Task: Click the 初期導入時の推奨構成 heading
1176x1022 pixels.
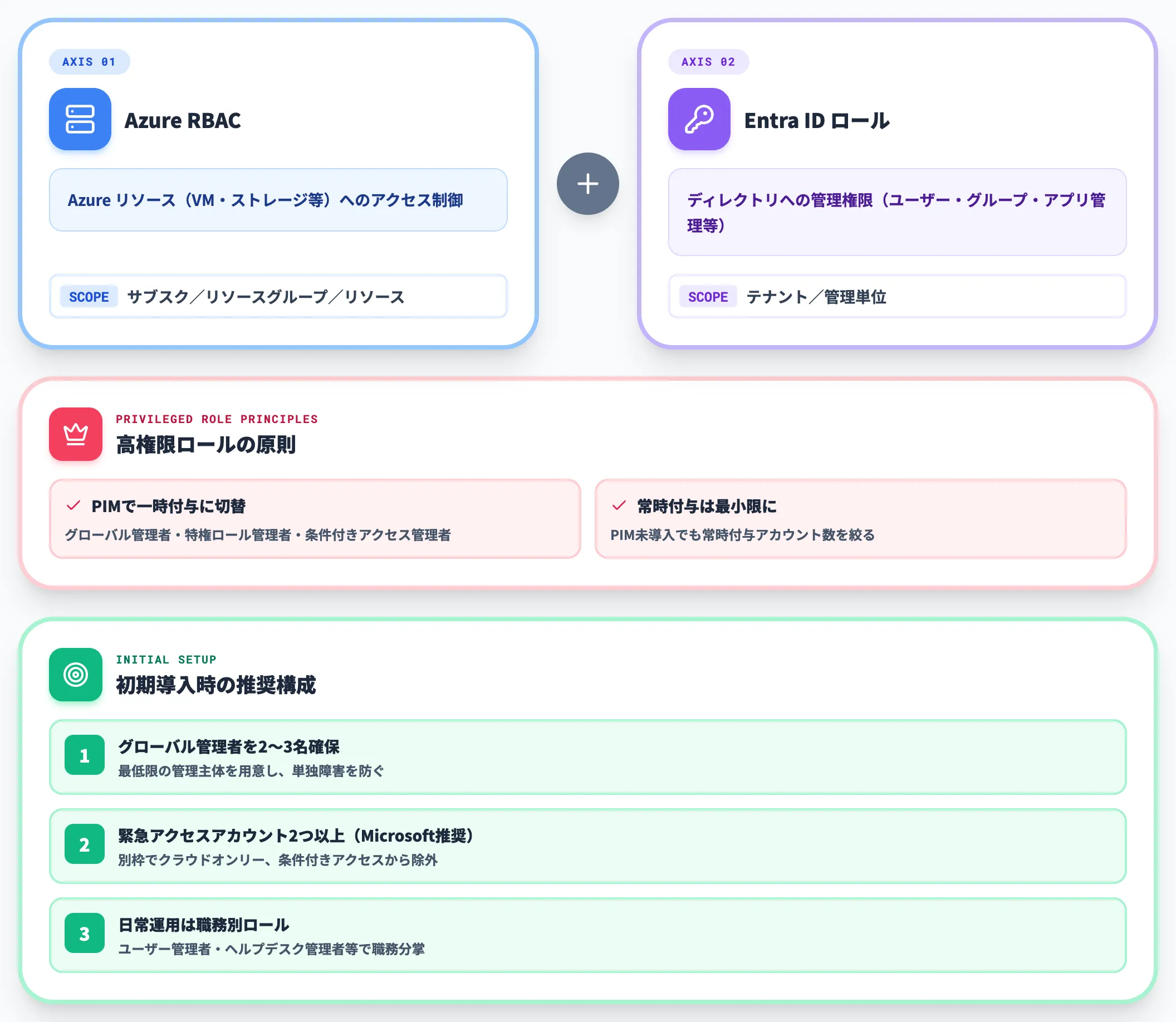Action: coord(215,686)
